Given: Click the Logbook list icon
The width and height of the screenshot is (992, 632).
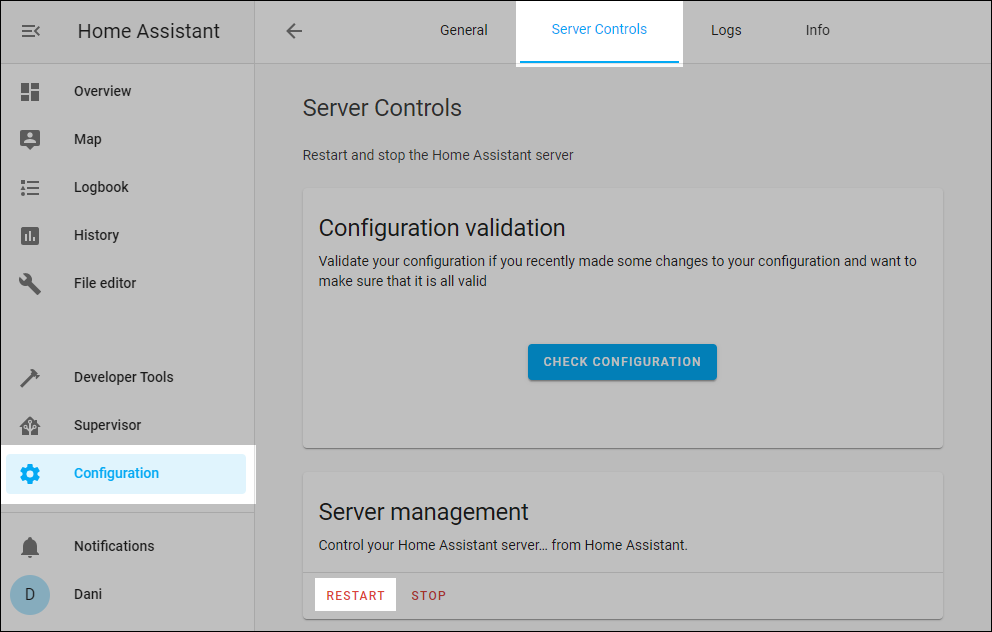Looking at the screenshot, I should pos(30,188).
